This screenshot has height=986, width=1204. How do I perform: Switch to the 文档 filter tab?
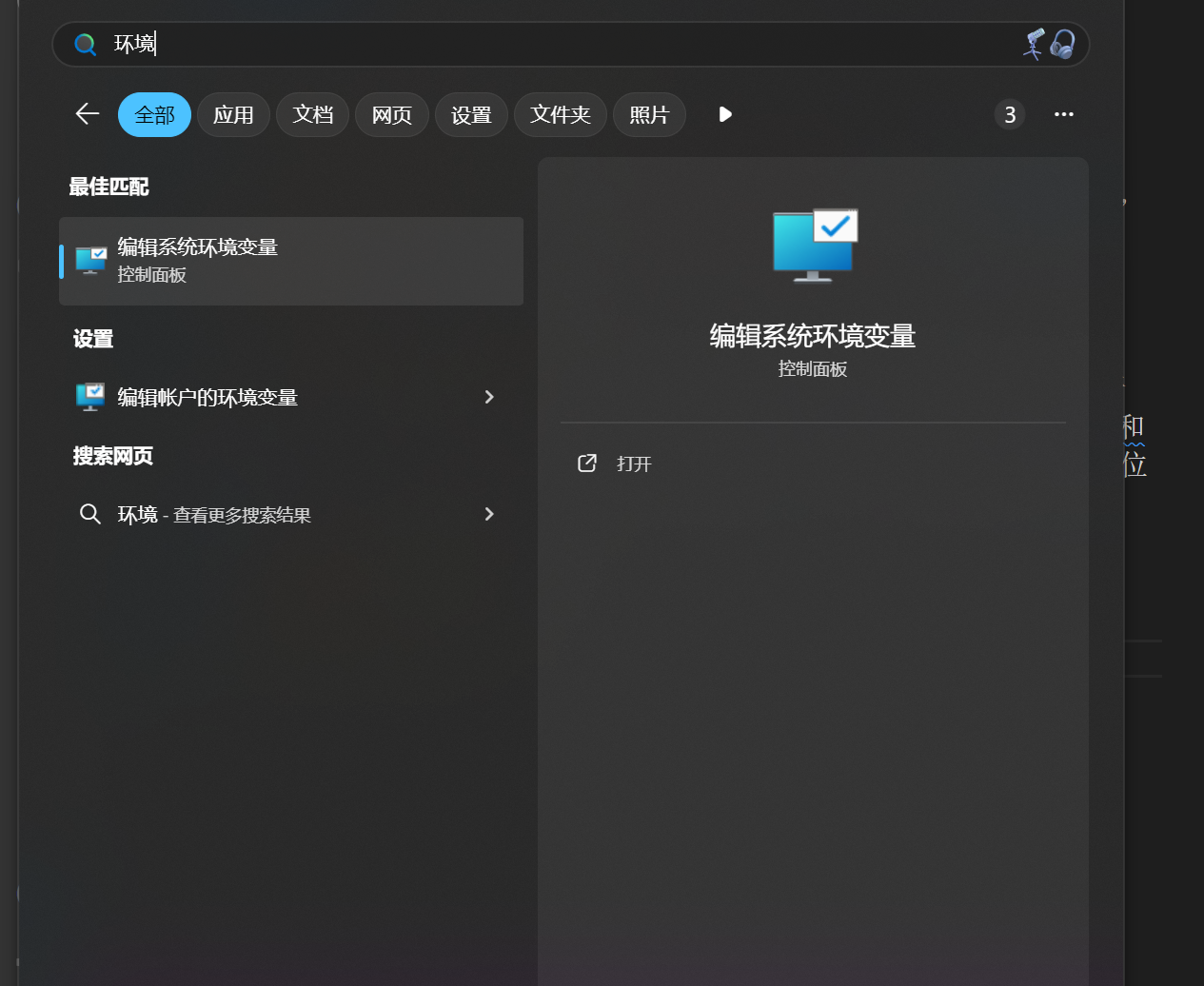click(x=312, y=115)
